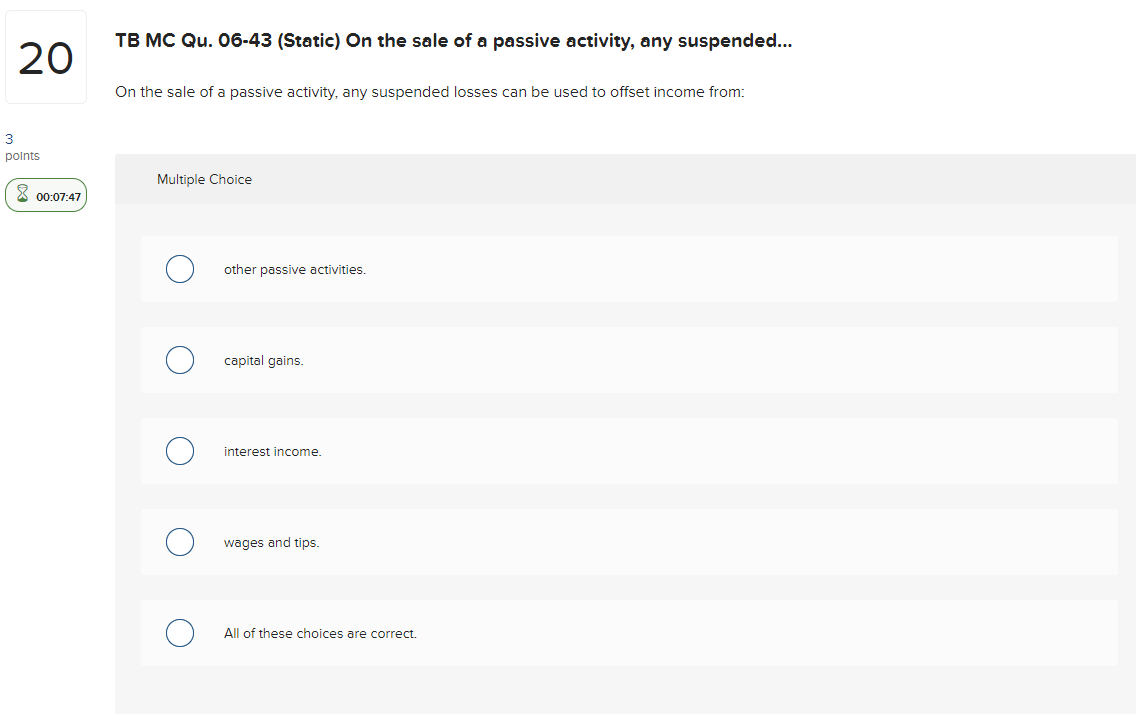Select the capital gains answer option

tap(180, 360)
